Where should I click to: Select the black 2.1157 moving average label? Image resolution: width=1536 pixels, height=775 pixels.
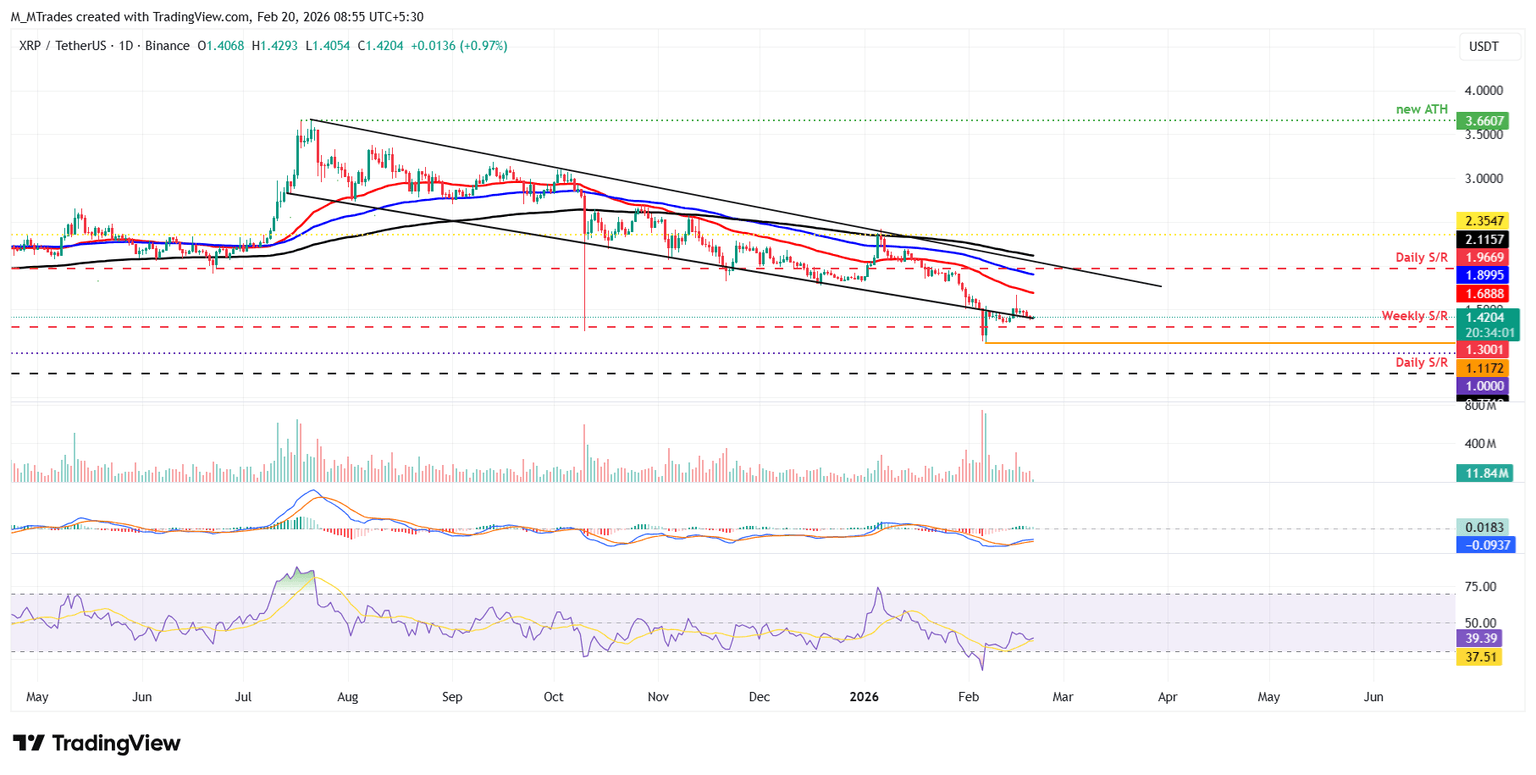[1486, 240]
